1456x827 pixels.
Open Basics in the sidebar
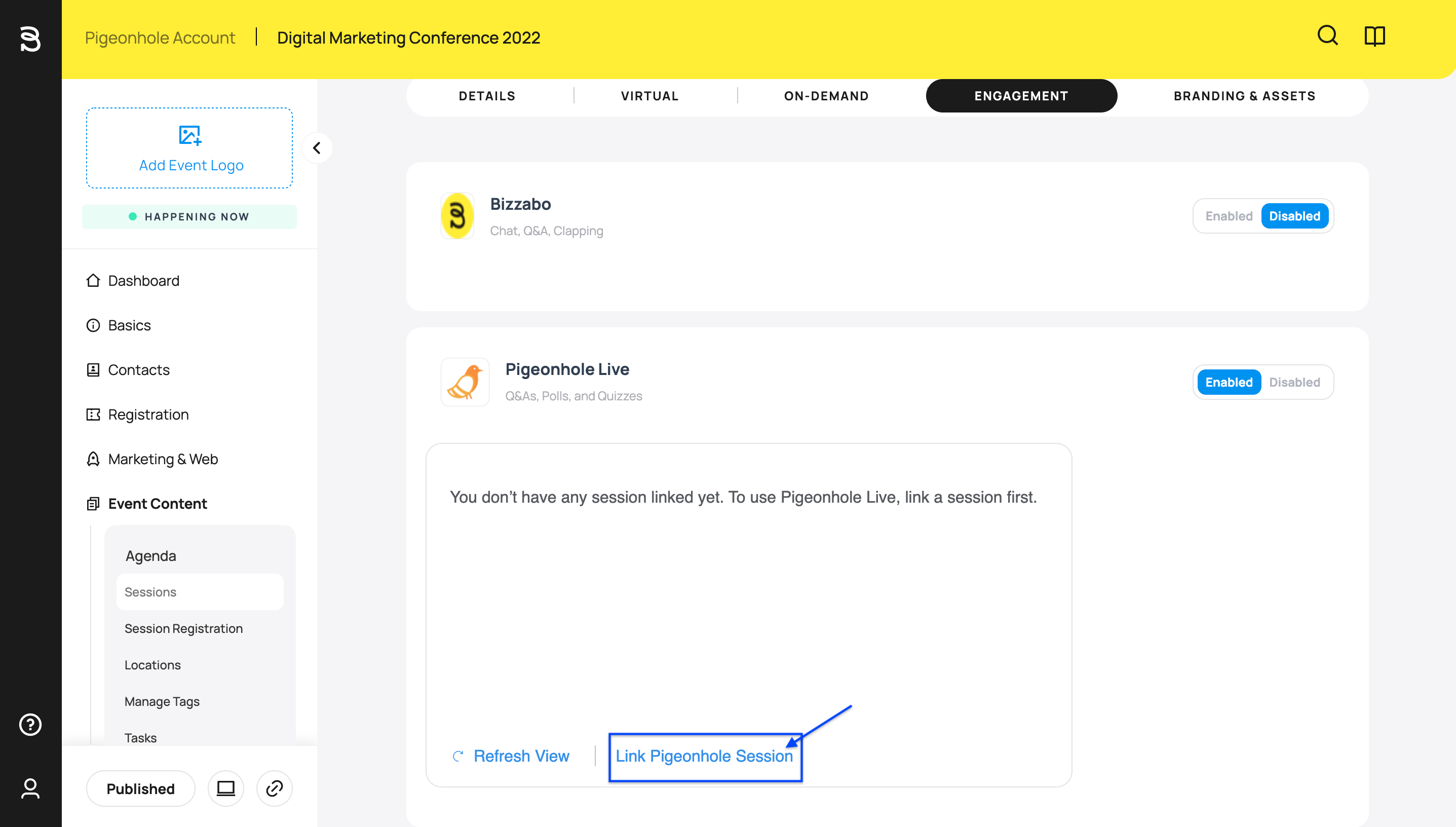point(130,325)
